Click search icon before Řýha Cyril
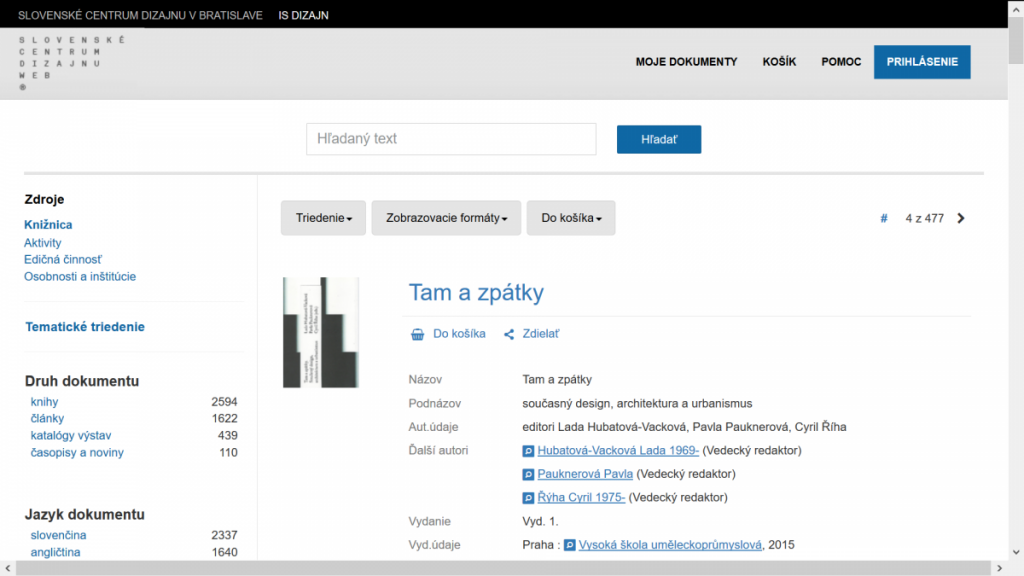 coord(529,498)
